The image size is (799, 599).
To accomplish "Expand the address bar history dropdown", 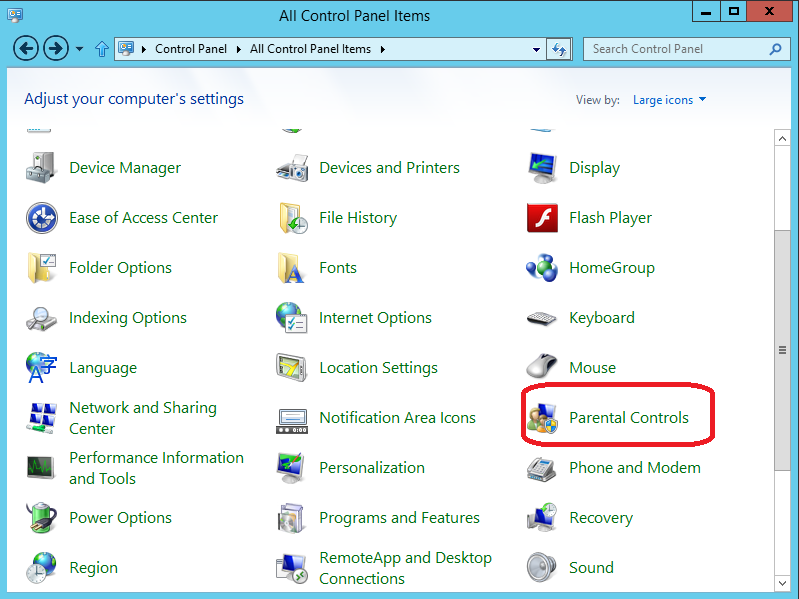I will 536,49.
